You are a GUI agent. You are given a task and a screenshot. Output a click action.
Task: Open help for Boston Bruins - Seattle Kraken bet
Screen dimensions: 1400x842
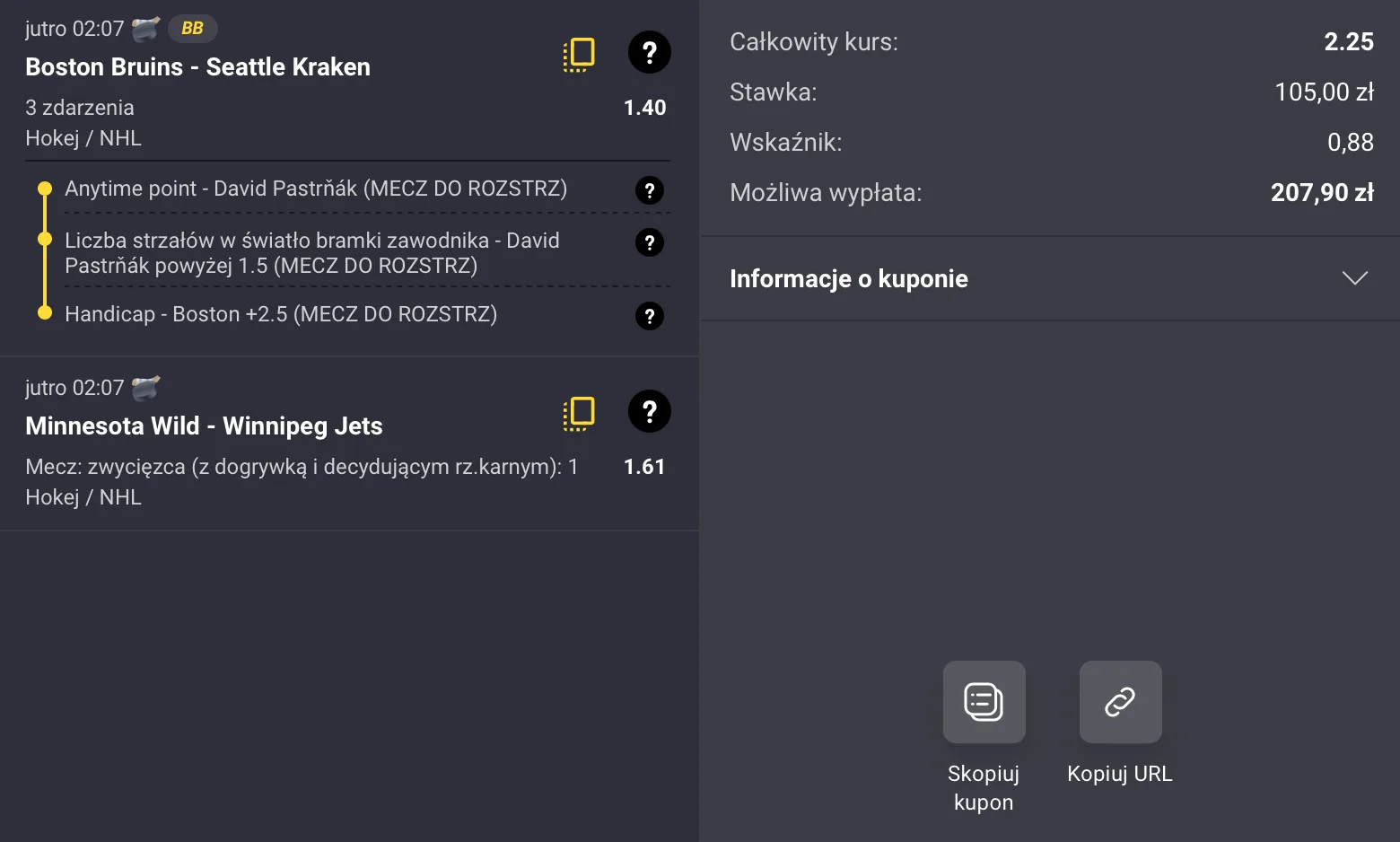pos(649,53)
